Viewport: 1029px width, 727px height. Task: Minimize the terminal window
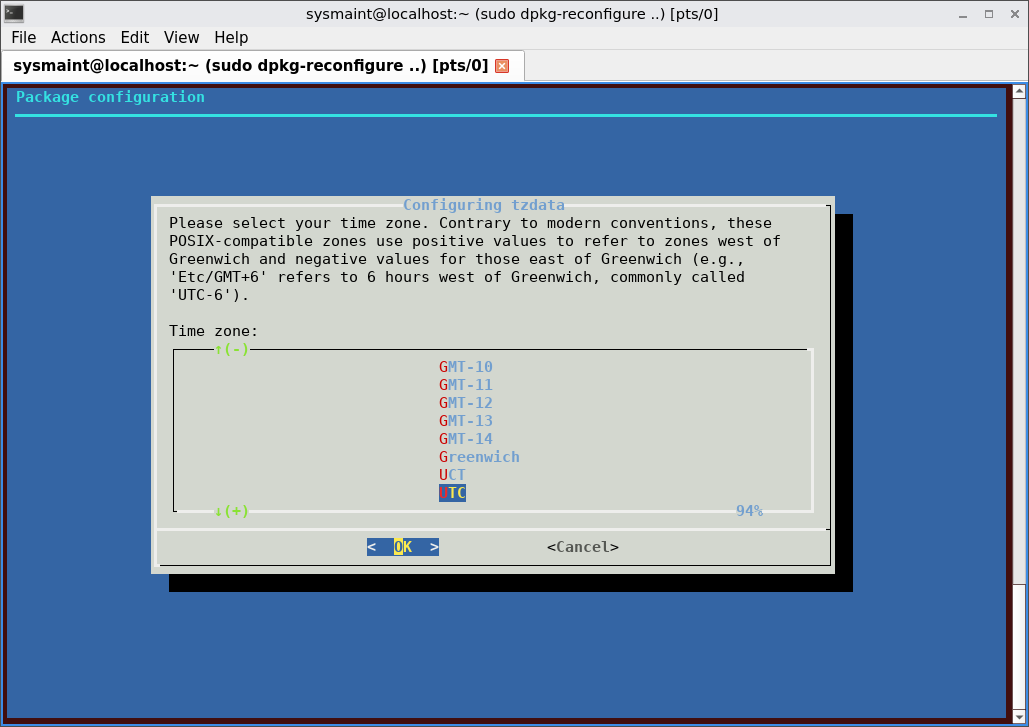pyautogui.click(x=964, y=14)
